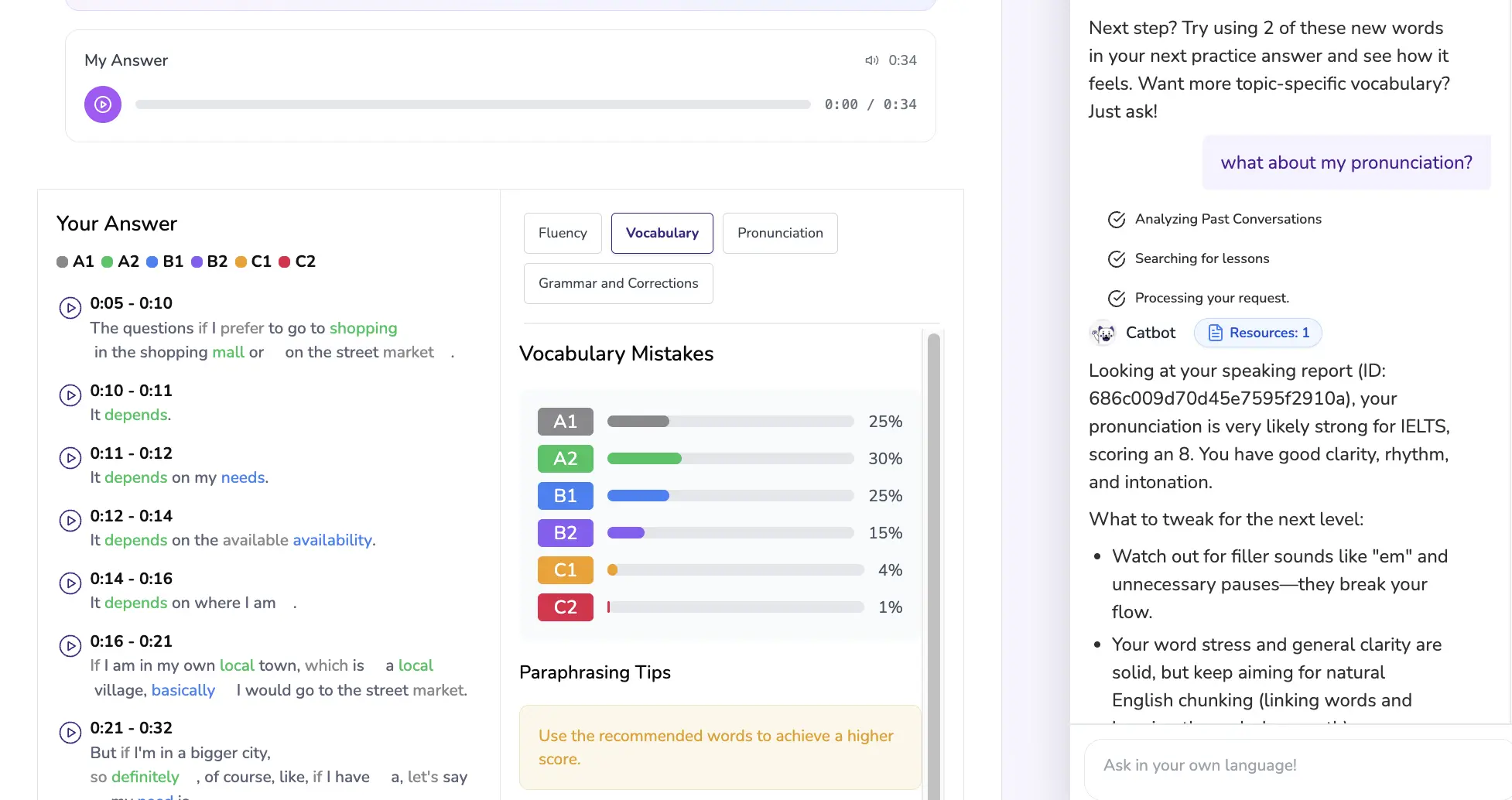This screenshot has height=800, width=1512.
Task: Open the Grammar and Corrections section
Action: point(617,283)
